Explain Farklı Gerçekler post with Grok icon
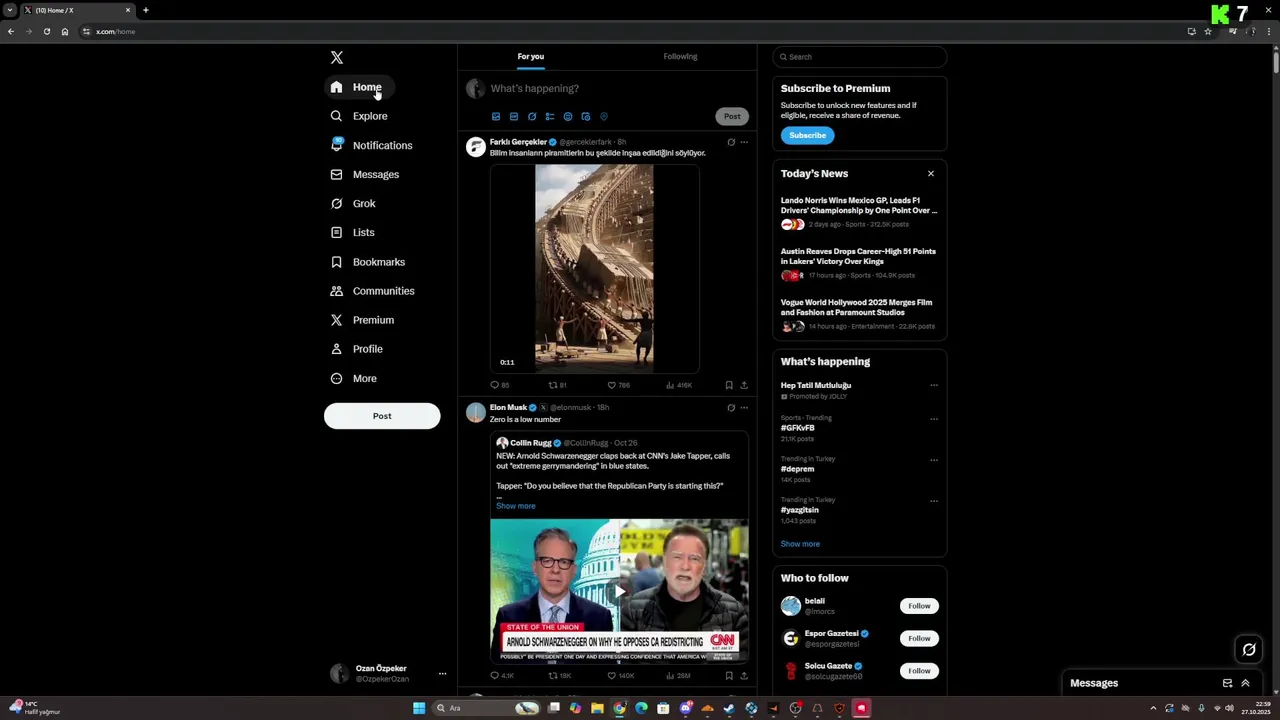The width and height of the screenshot is (1280, 720). pyautogui.click(x=730, y=142)
